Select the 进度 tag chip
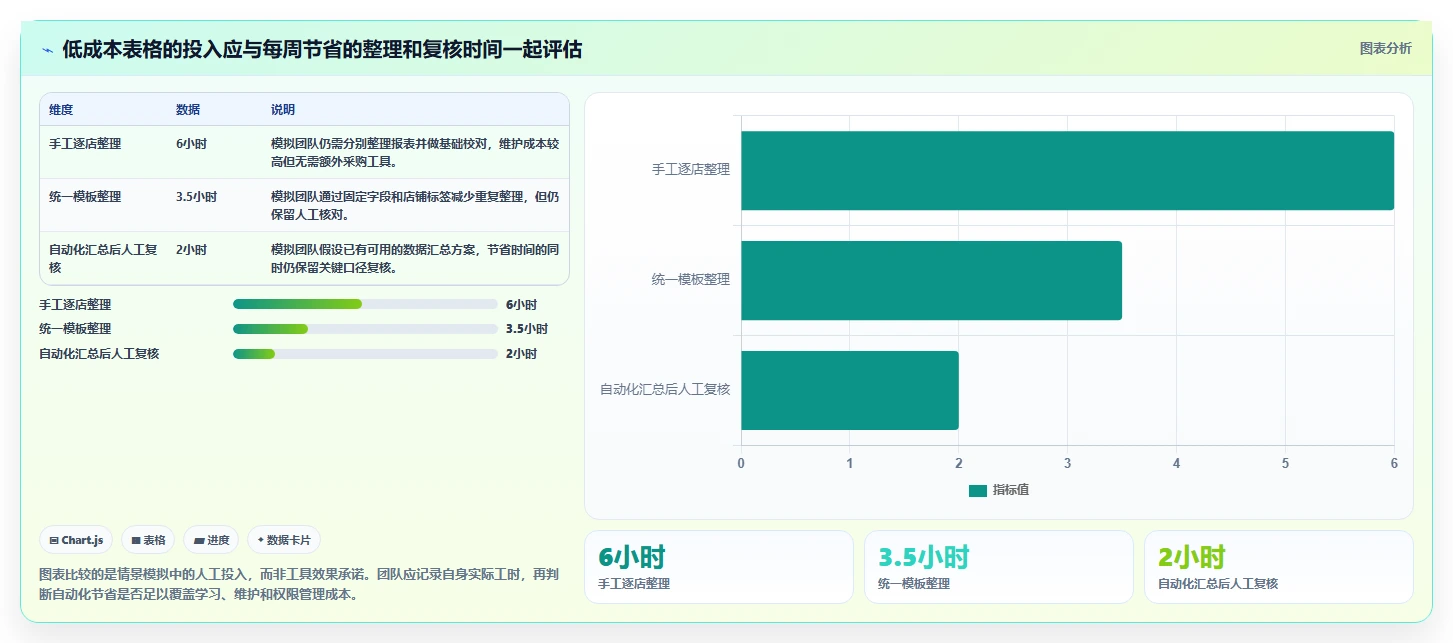The width and height of the screenshot is (1453, 643). (x=211, y=540)
